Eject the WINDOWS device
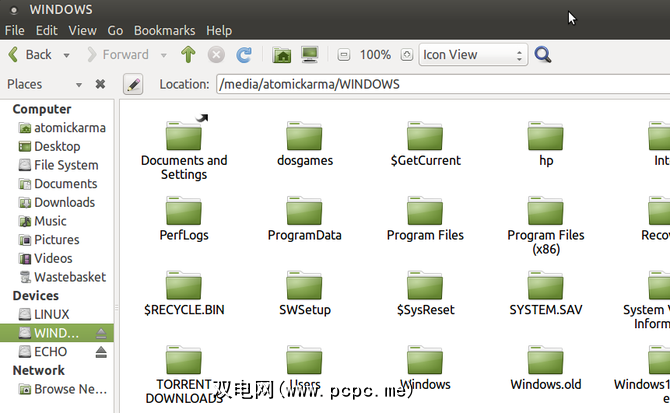 point(101,333)
